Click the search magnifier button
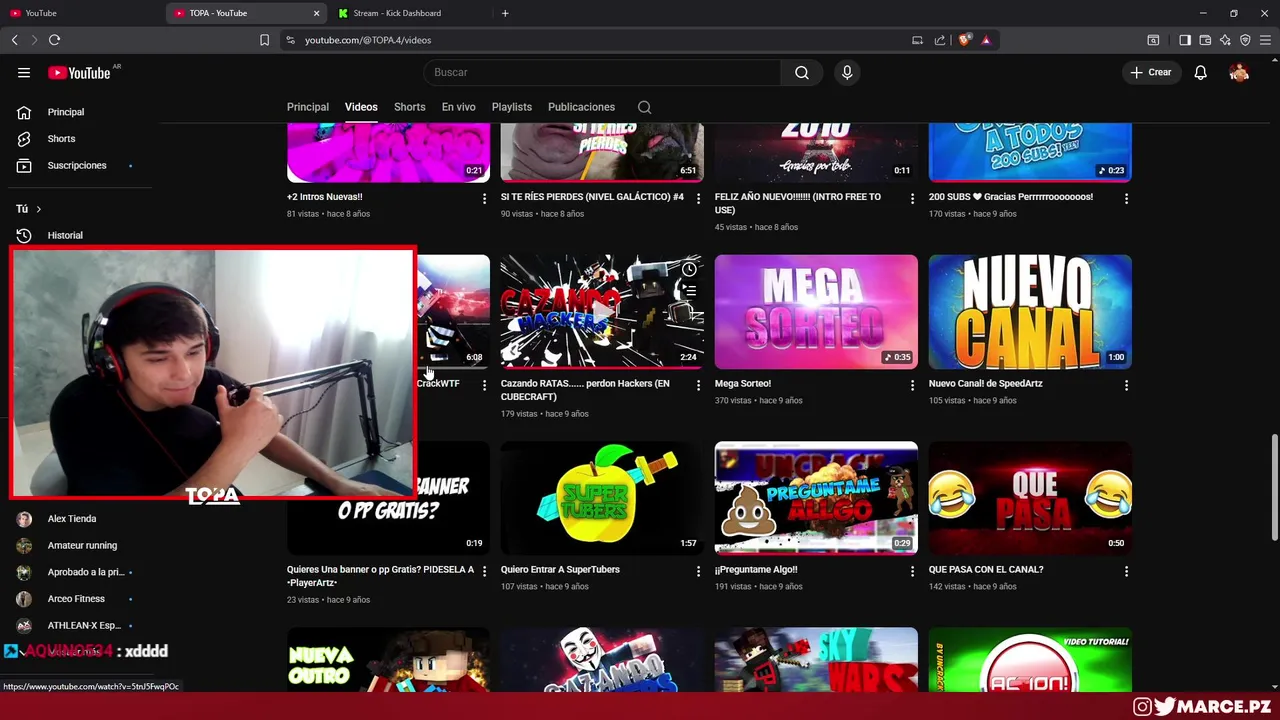 click(802, 72)
